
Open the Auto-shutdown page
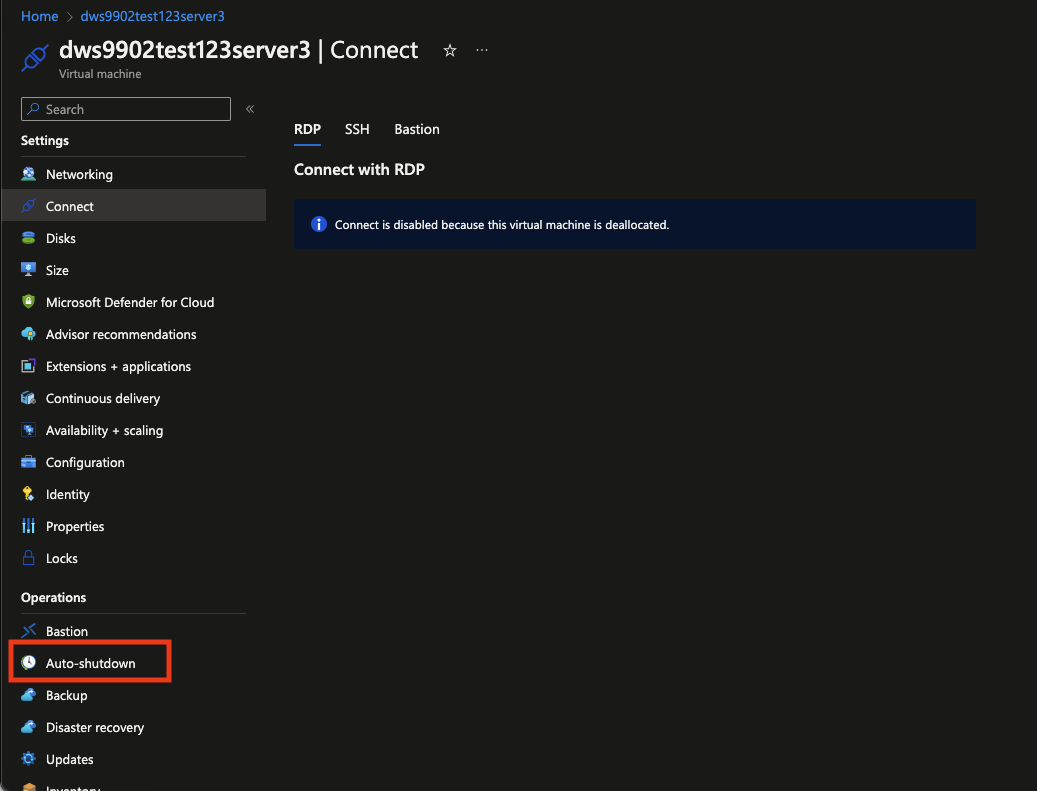[134, 663]
